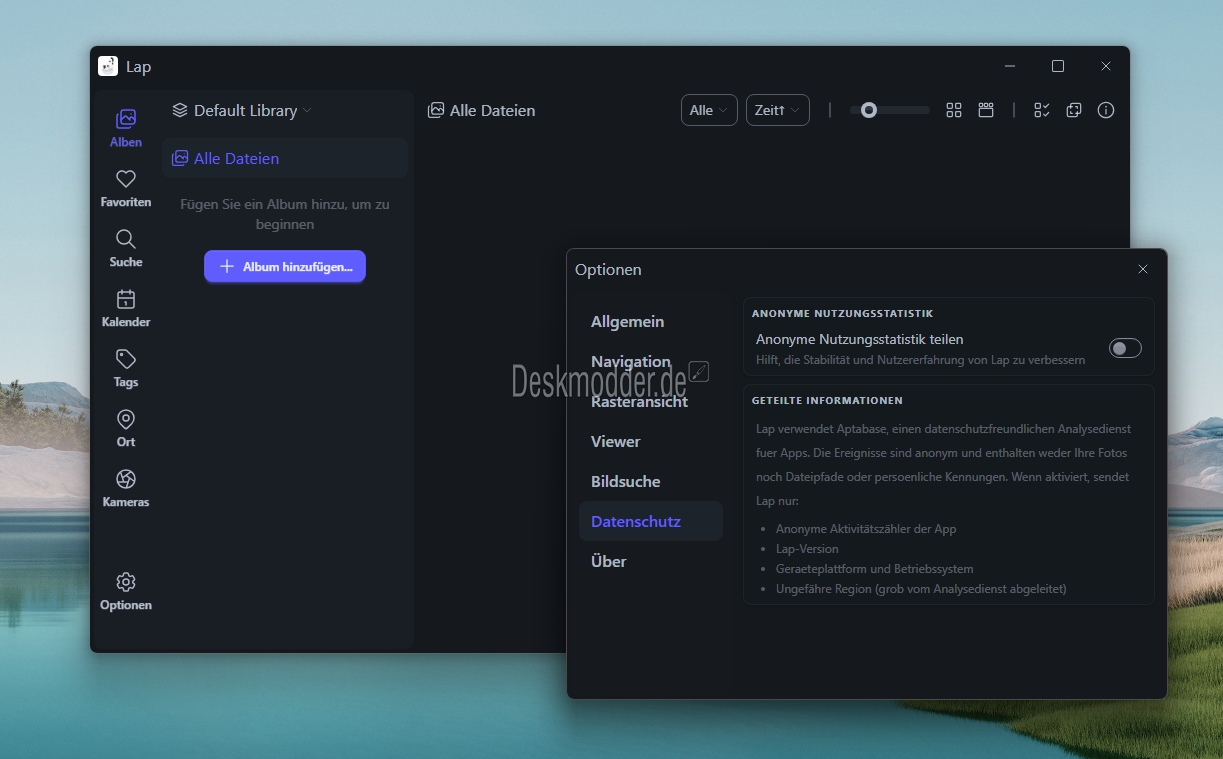Image resolution: width=1223 pixels, height=759 pixels.
Task: Click the Album hinzufügen button
Action: [x=285, y=267]
